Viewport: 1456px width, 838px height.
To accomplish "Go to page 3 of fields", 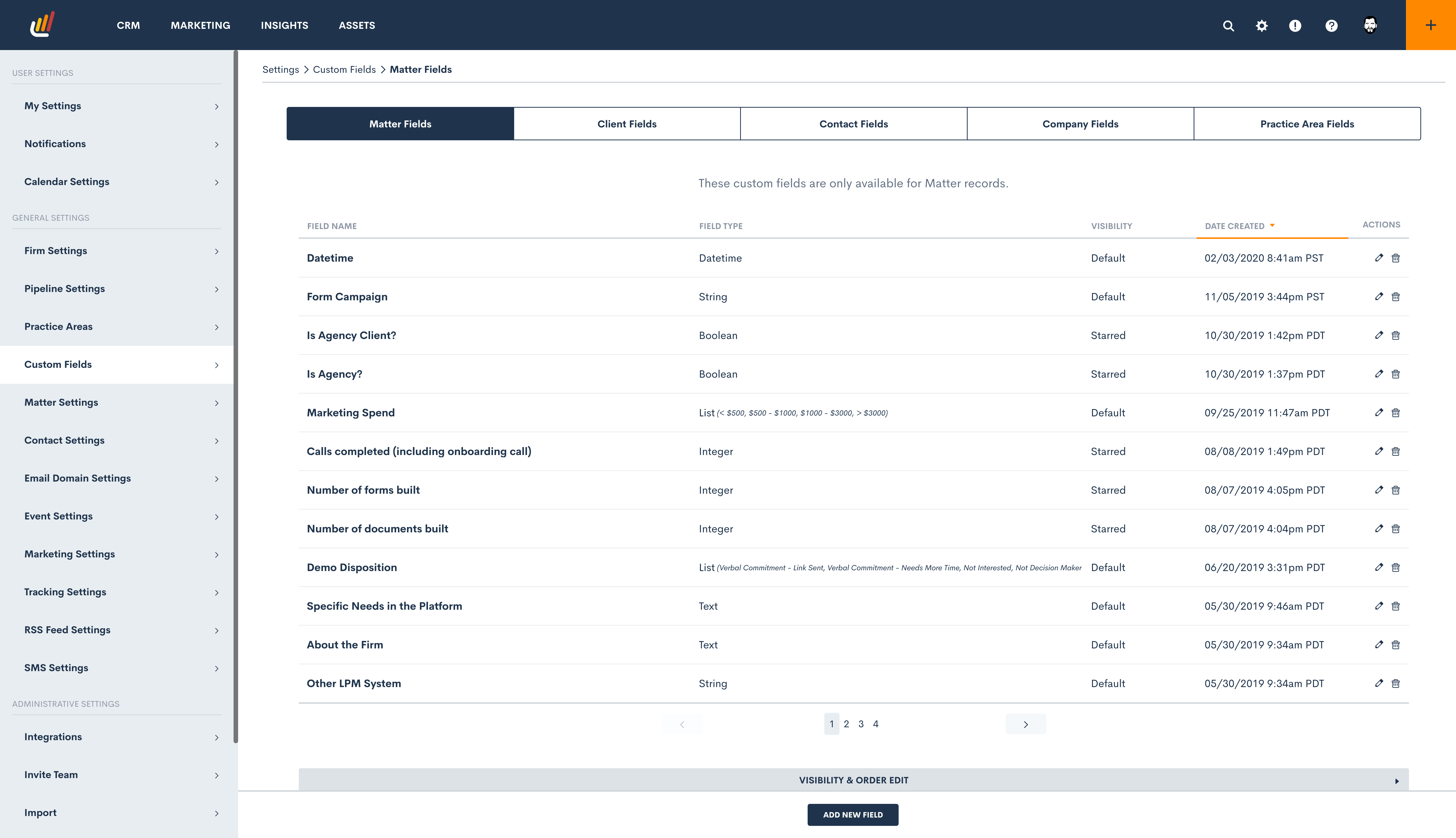I will point(861,724).
